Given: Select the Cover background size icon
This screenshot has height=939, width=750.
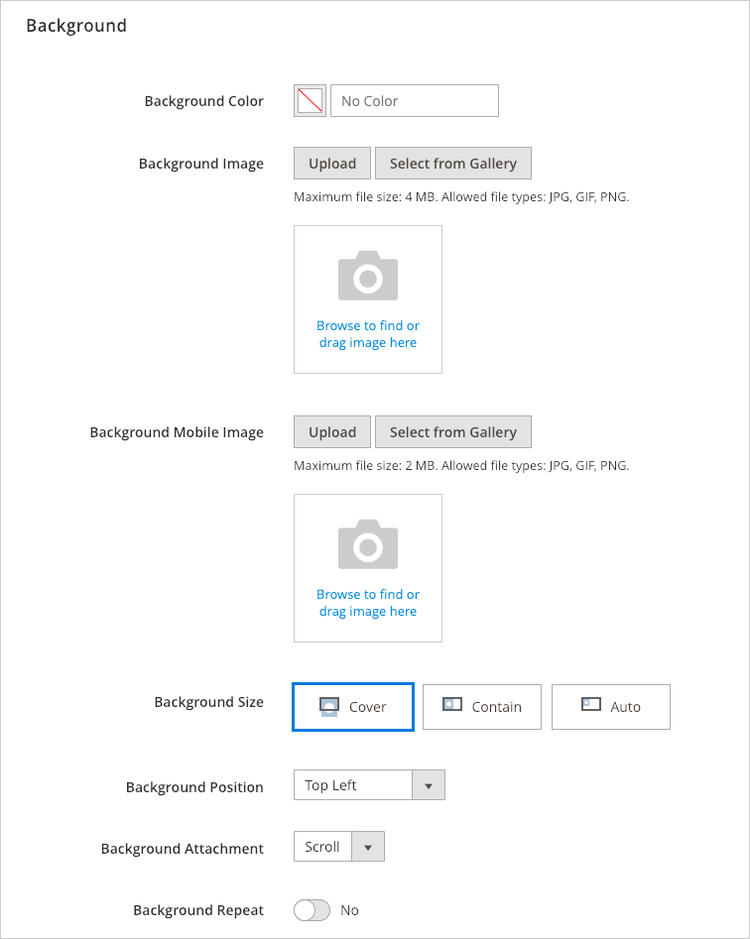Looking at the screenshot, I should tap(330, 707).
